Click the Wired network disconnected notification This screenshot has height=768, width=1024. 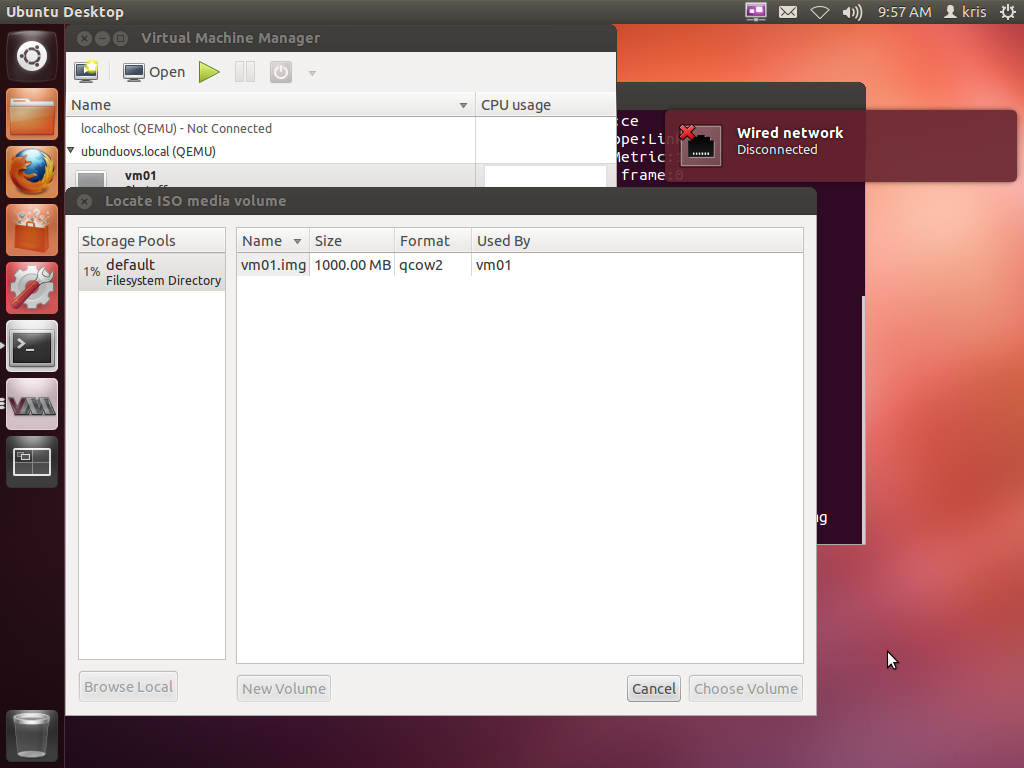840,146
